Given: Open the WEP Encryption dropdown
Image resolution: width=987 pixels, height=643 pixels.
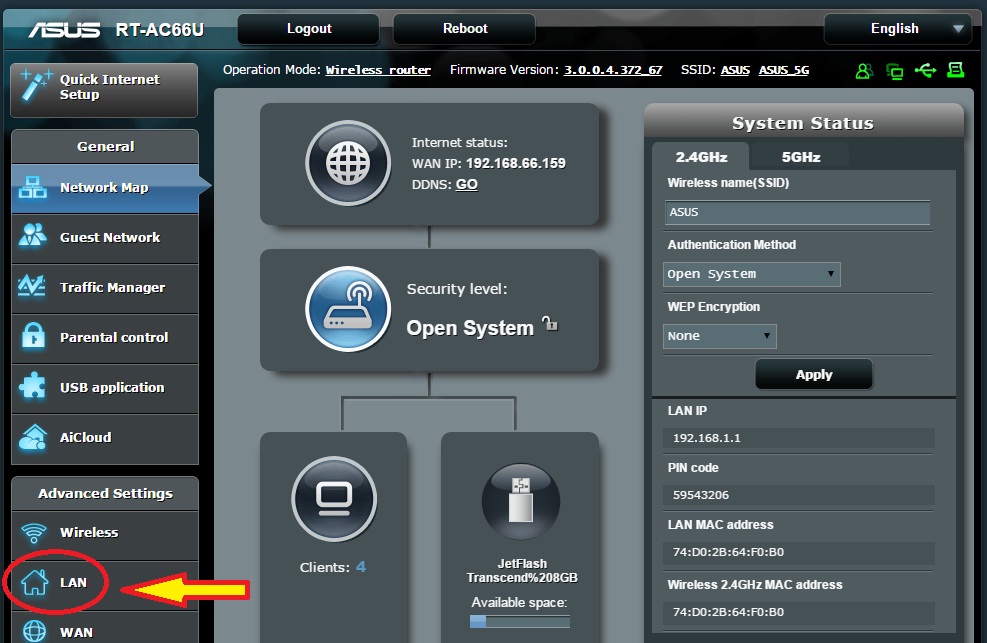Looking at the screenshot, I should pos(719,336).
